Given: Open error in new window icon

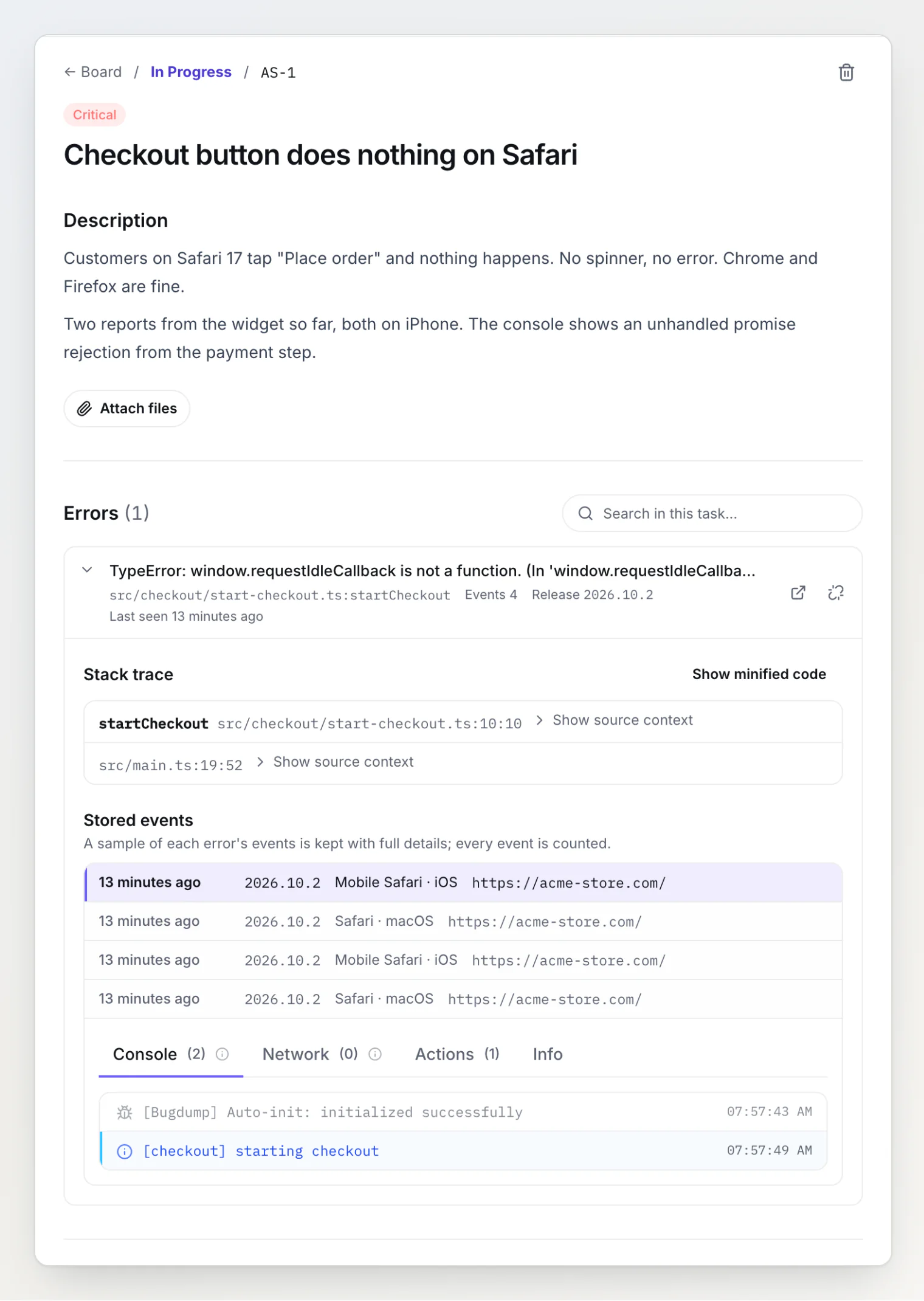Looking at the screenshot, I should pyautogui.click(x=798, y=593).
